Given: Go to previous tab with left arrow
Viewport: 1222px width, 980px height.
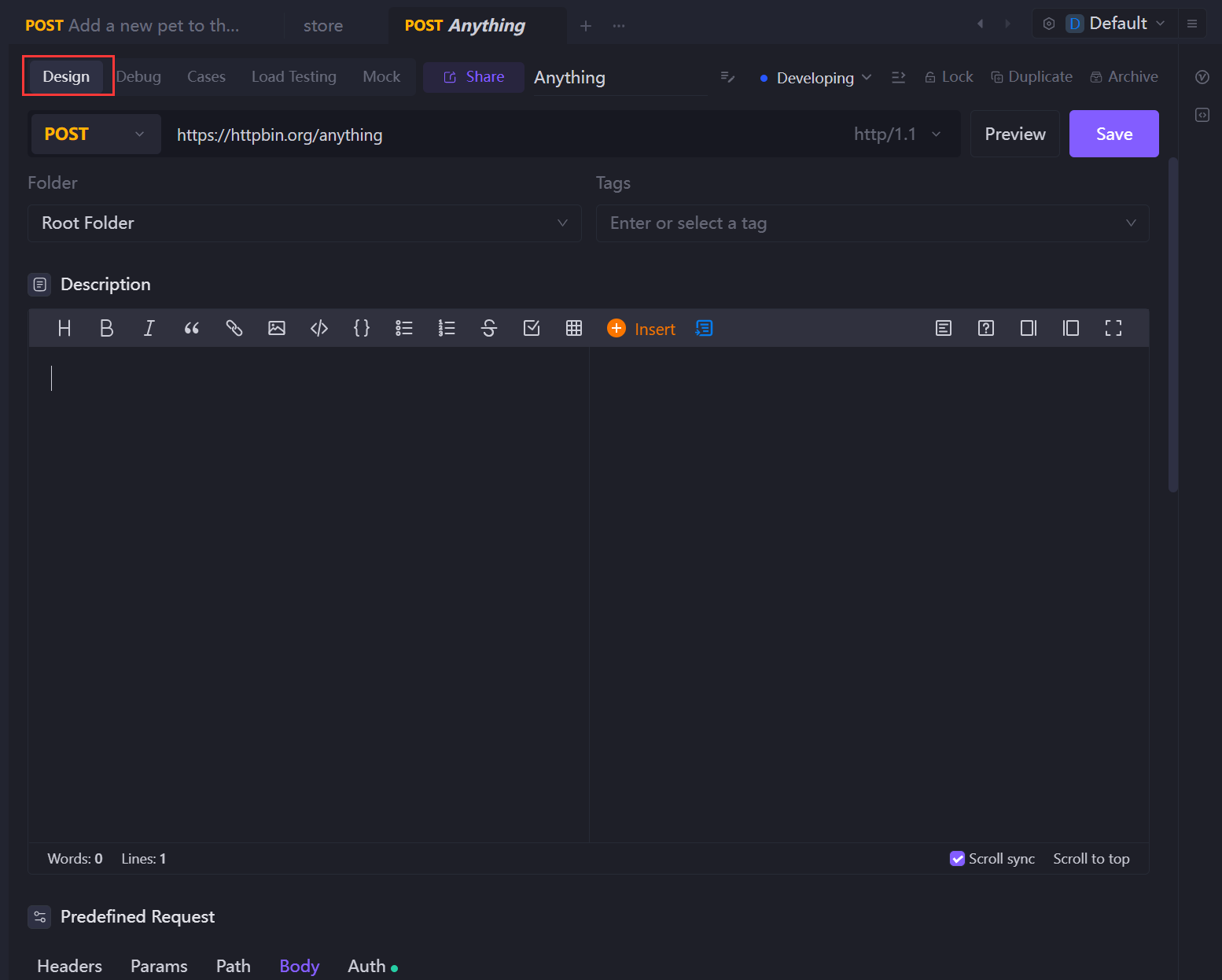Looking at the screenshot, I should (x=981, y=24).
